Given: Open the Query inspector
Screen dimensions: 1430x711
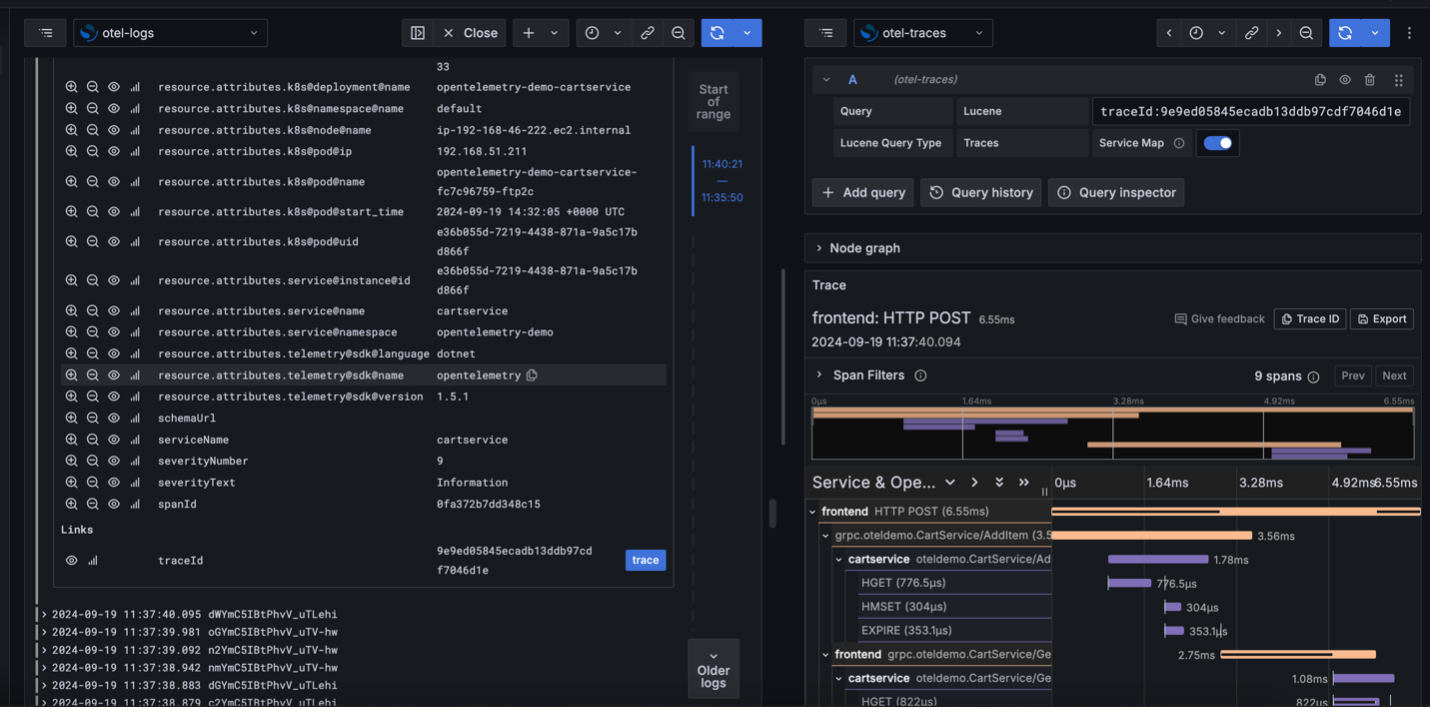Looking at the screenshot, I should (x=1115, y=192).
